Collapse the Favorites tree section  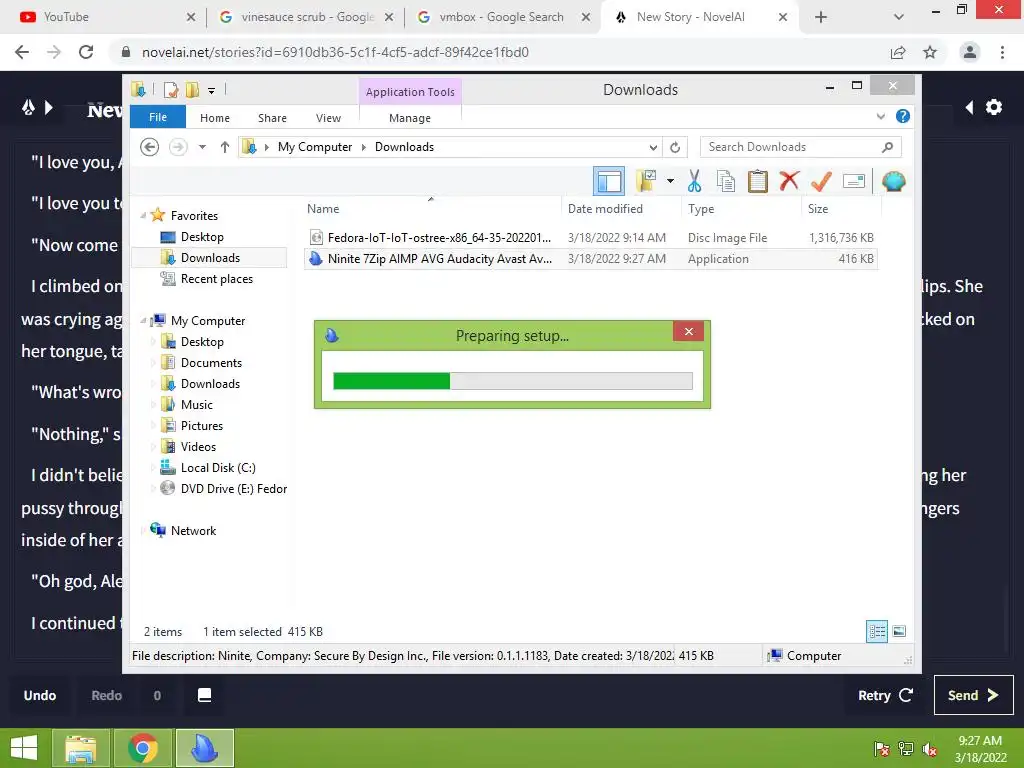click(143, 216)
